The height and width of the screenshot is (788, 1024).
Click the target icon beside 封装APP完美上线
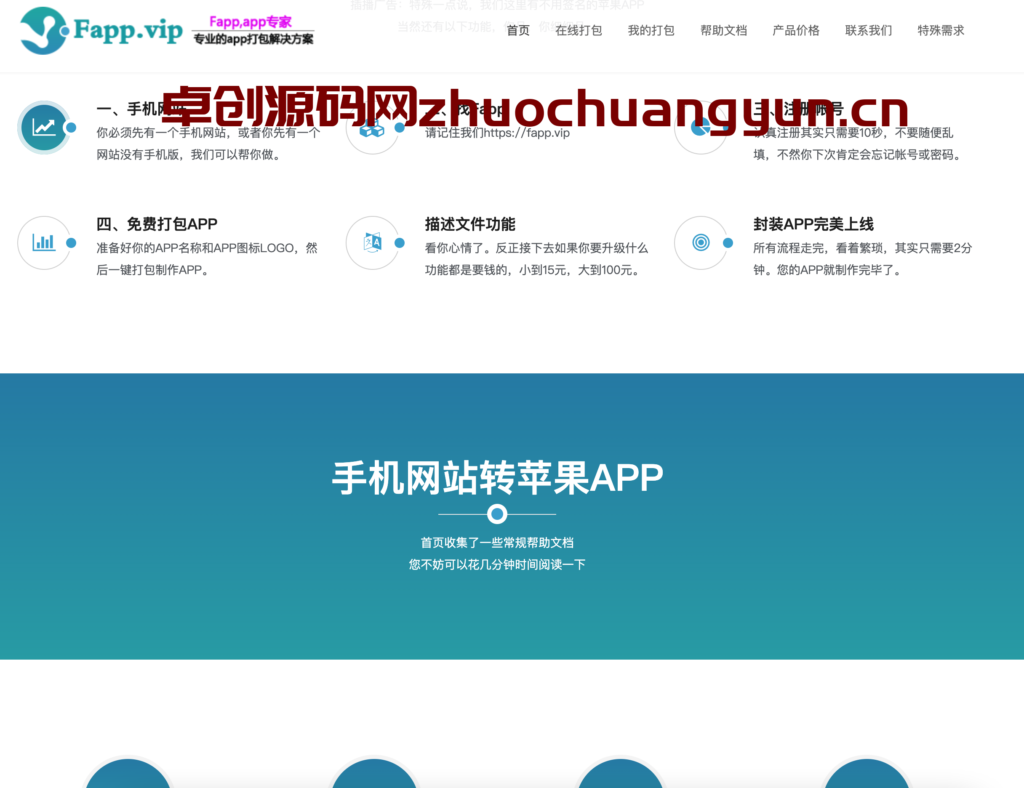coord(701,243)
